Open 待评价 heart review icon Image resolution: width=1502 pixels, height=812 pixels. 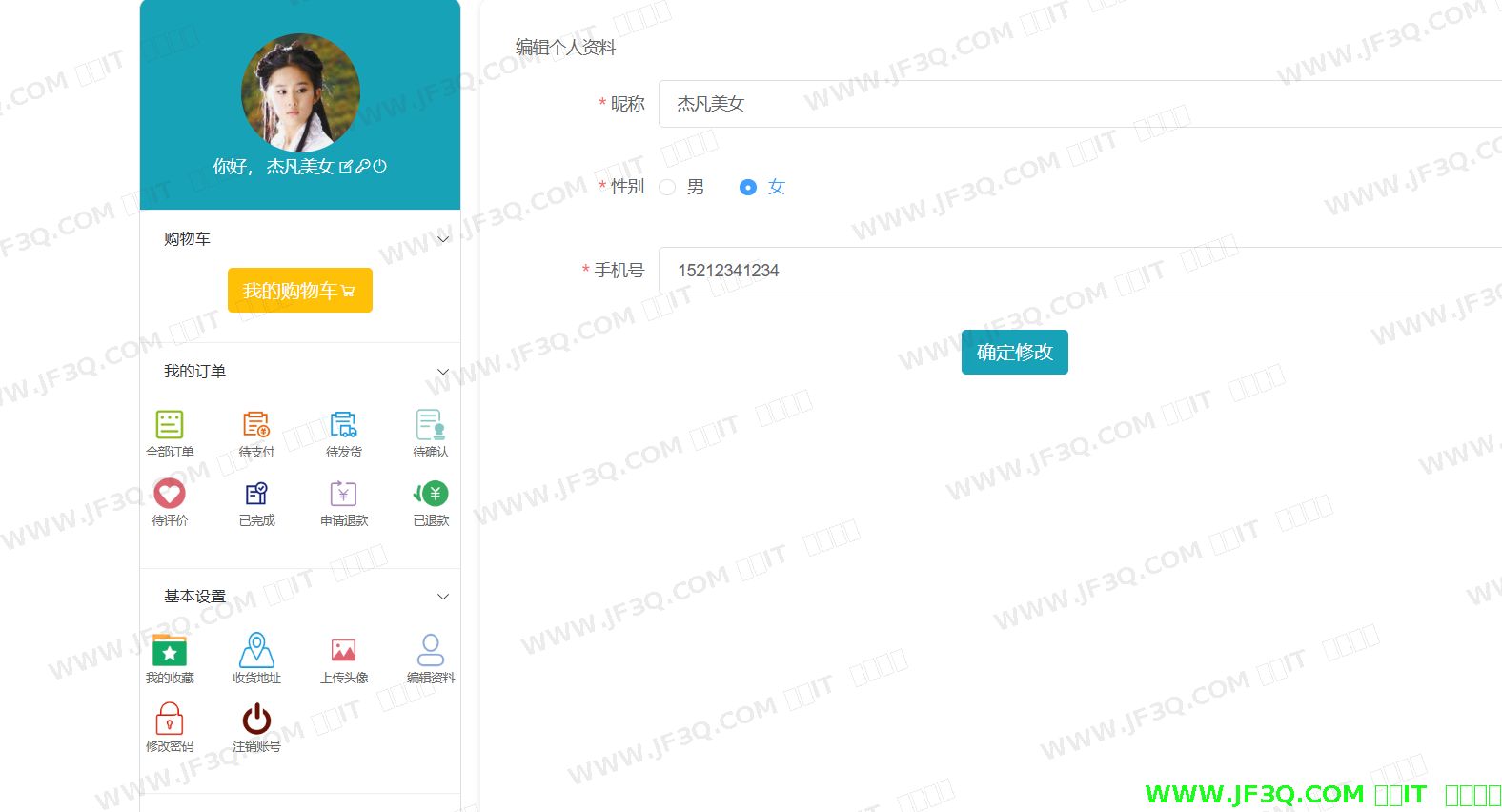170,494
